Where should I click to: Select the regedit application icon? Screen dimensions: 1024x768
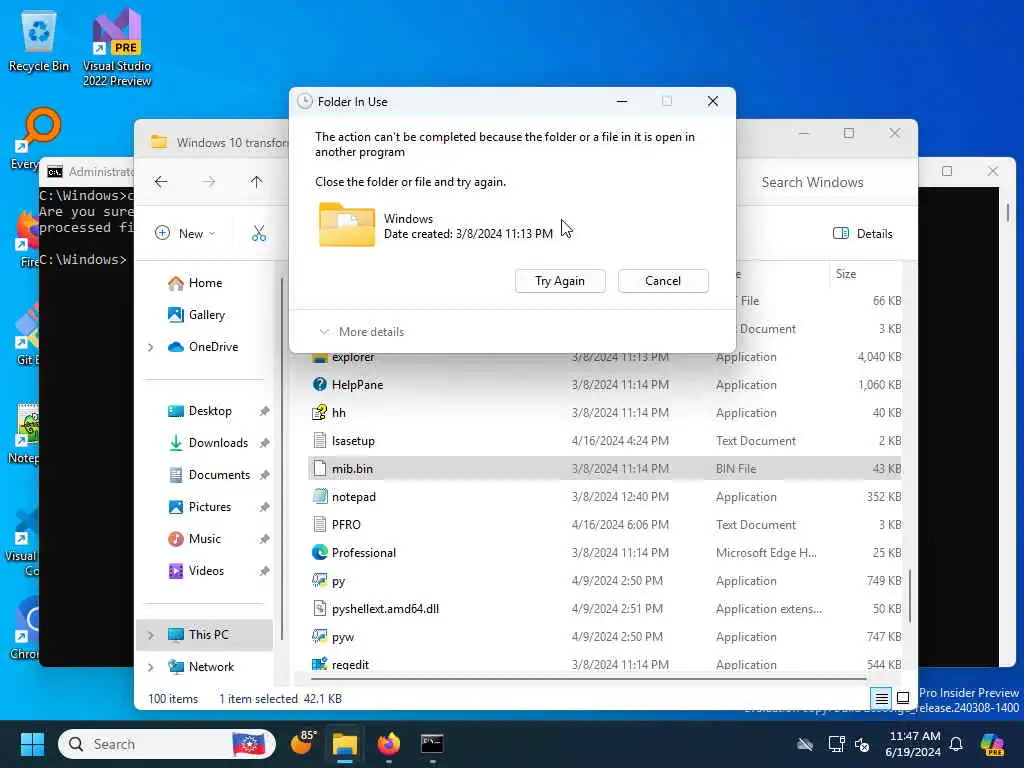(319, 664)
